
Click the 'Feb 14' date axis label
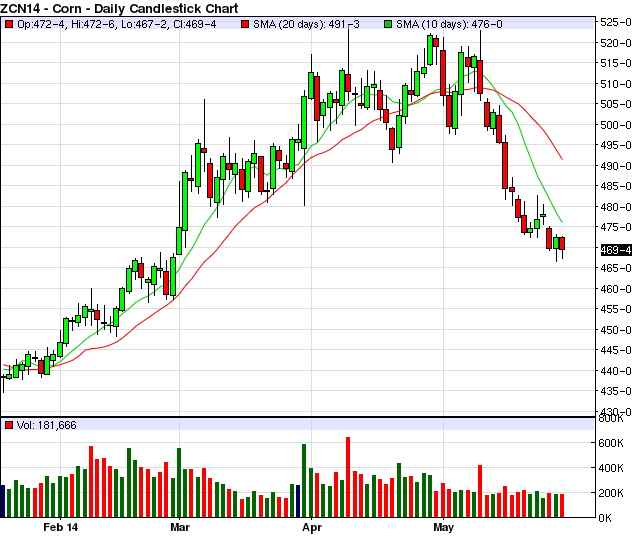(60, 527)
